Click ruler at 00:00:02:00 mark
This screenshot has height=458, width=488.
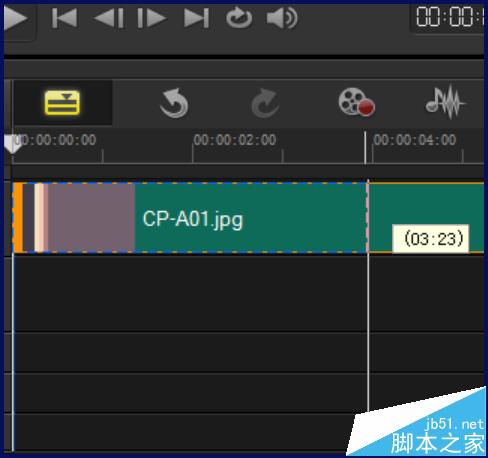[235, 140]
